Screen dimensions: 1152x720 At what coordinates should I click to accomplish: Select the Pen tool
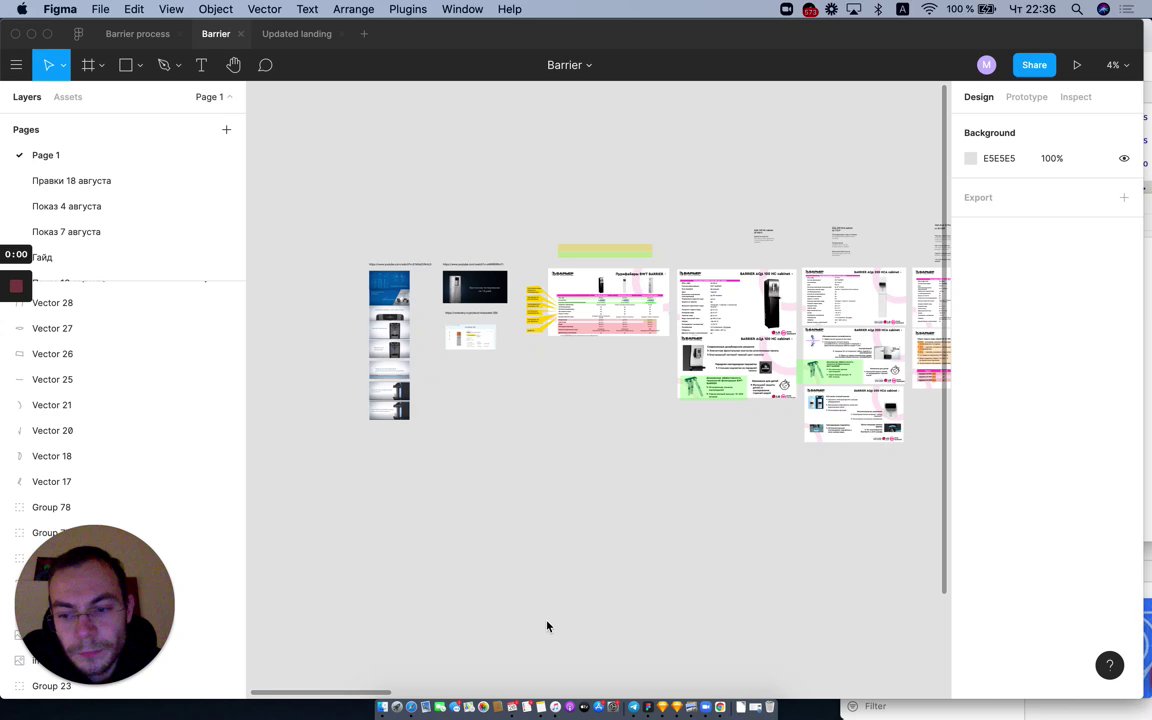tap(164, 65)
